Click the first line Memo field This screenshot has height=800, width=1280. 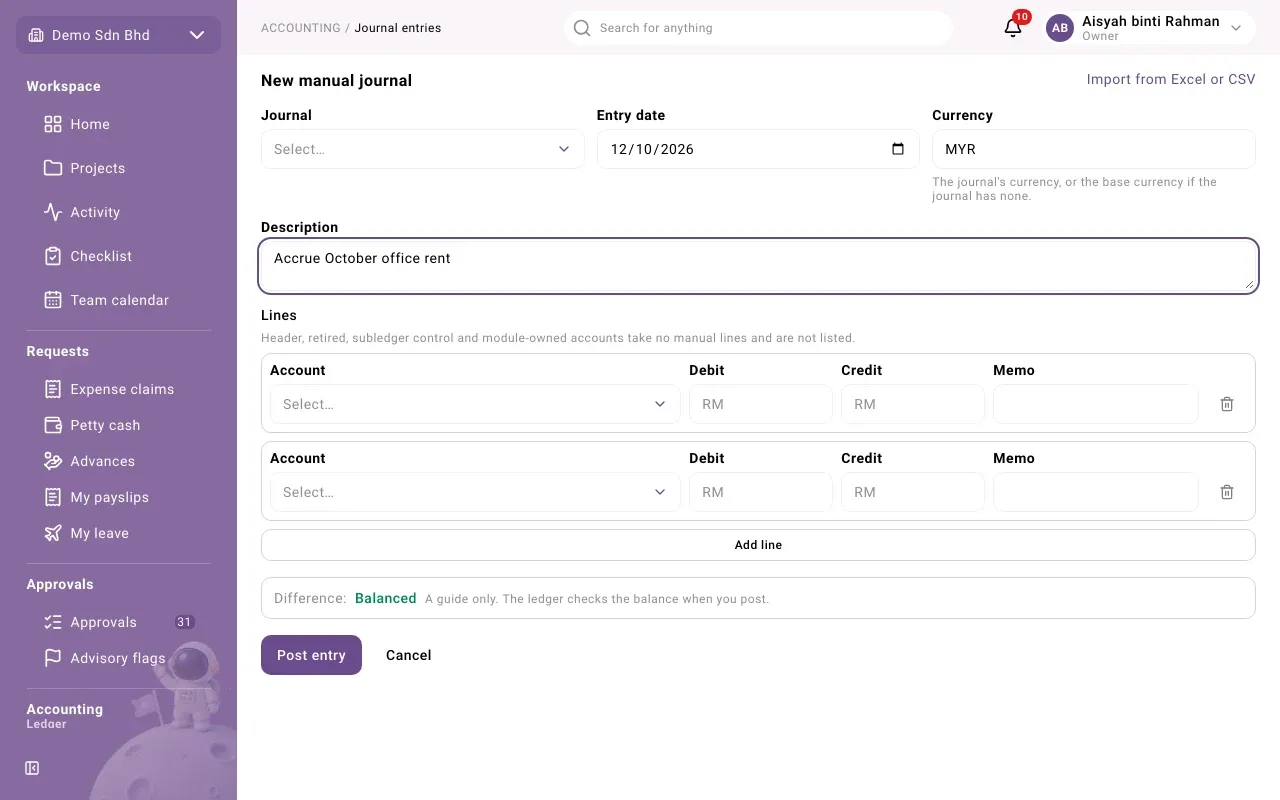pyautogui.click(x=1096, y=404)
